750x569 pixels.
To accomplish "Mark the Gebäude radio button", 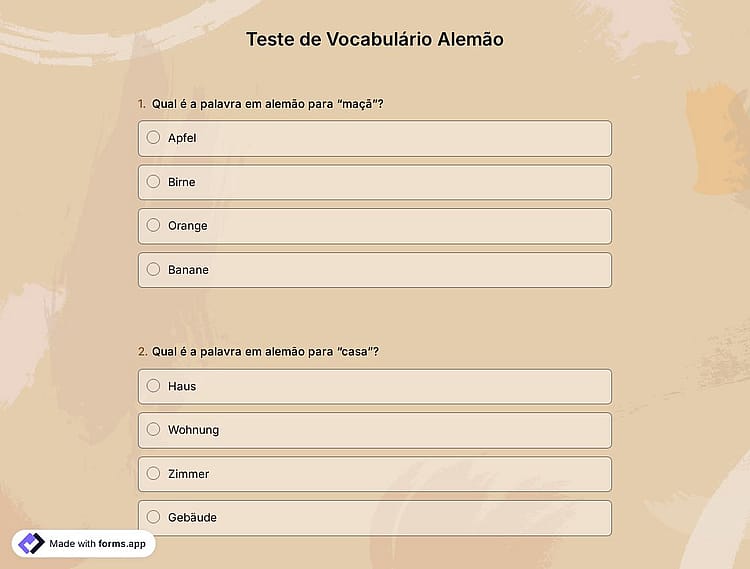I will coord(153,517).
